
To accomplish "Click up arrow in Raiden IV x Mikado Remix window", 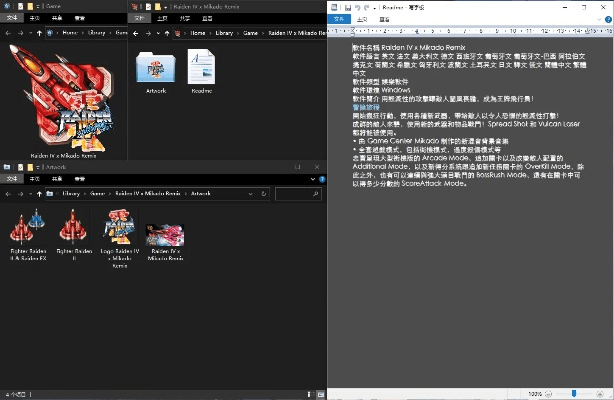I will point(167,33).
